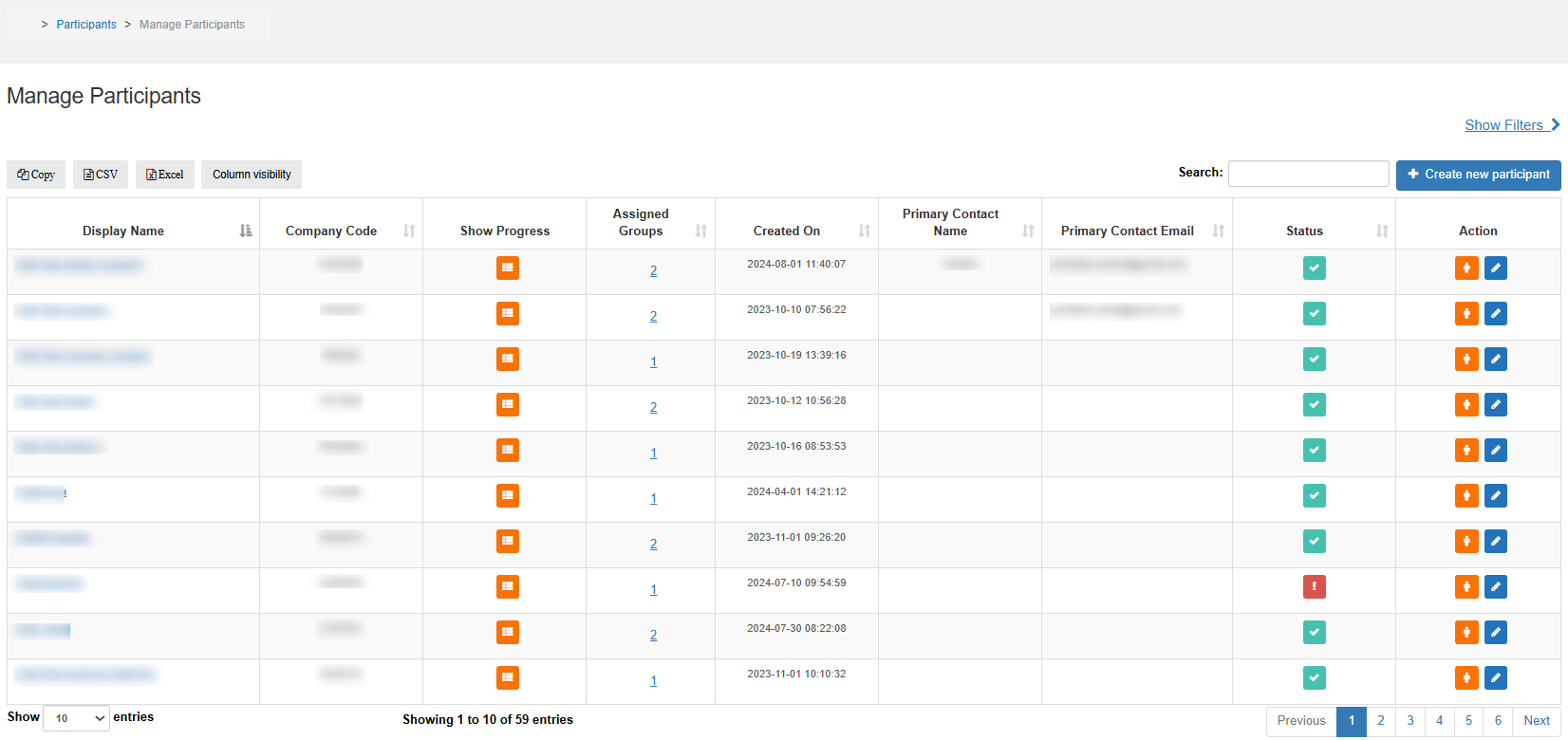Export table as CSV
The height and width of the screenshot is (740, 1568).
click(x=101, y=175)
